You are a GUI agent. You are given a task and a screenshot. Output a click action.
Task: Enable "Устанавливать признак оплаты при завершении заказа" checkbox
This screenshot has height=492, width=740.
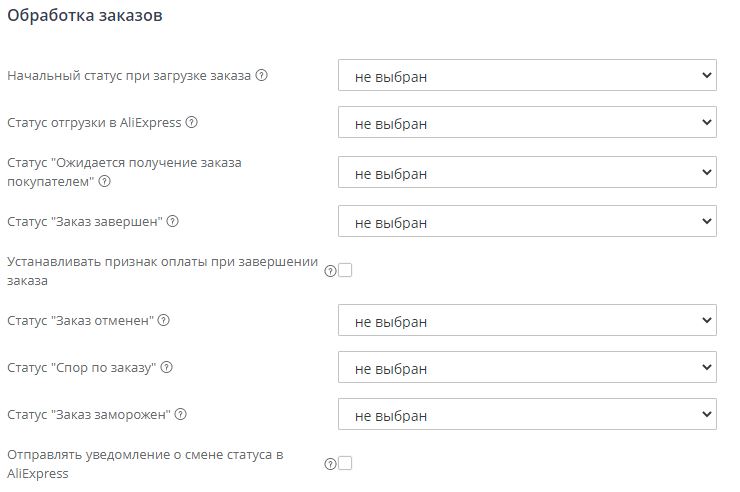346,270
